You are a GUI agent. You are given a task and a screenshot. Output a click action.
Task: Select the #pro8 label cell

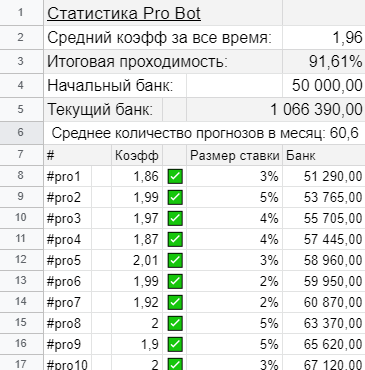pos(68,323)
